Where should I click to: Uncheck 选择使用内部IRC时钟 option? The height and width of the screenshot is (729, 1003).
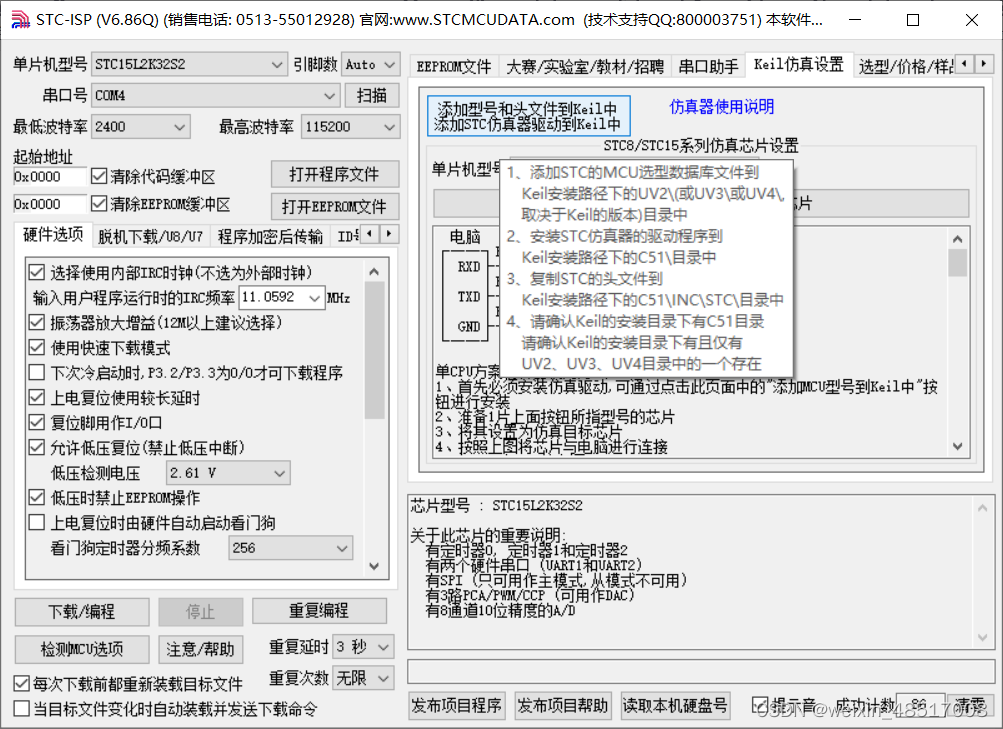pyautogui.click(x=36, y=272)
